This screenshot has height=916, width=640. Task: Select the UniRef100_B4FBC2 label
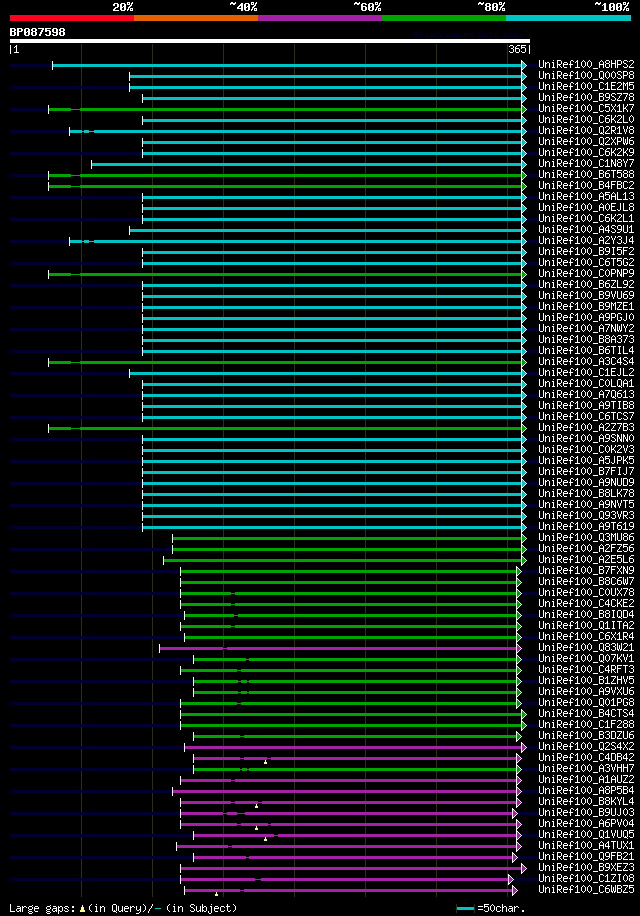[586, 185]
